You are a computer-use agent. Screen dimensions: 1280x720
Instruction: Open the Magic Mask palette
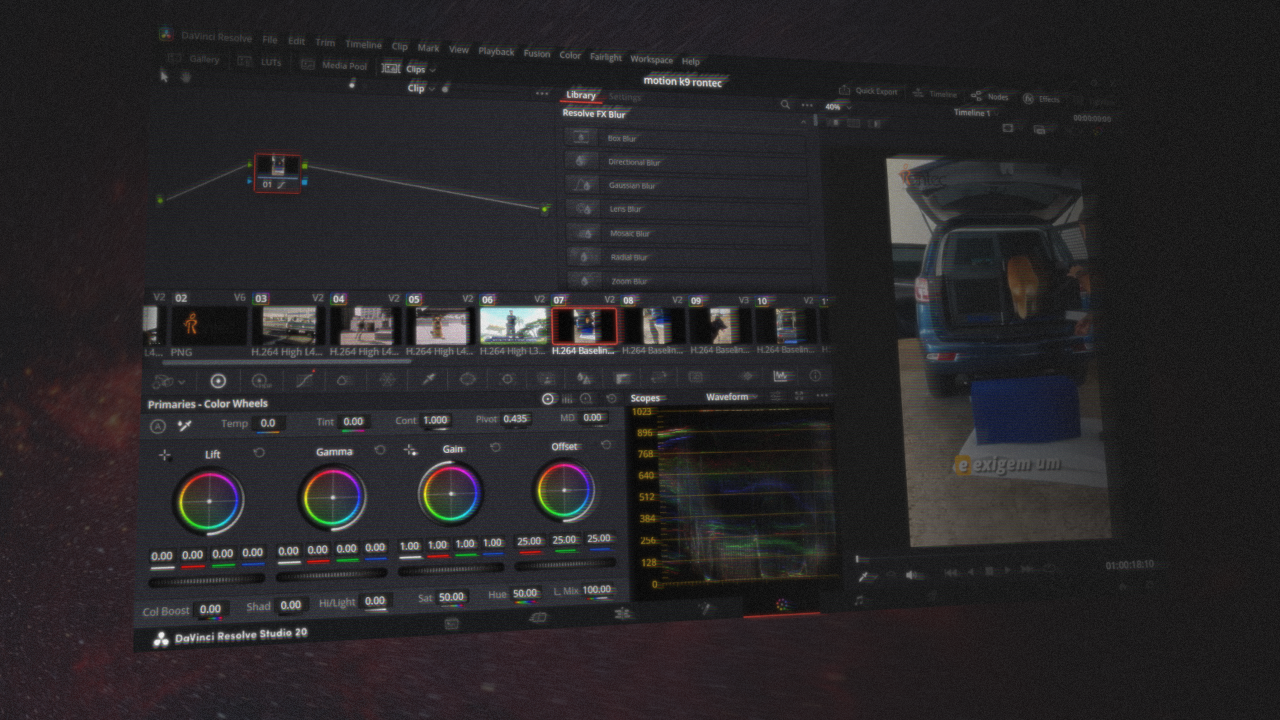[545, 379]
